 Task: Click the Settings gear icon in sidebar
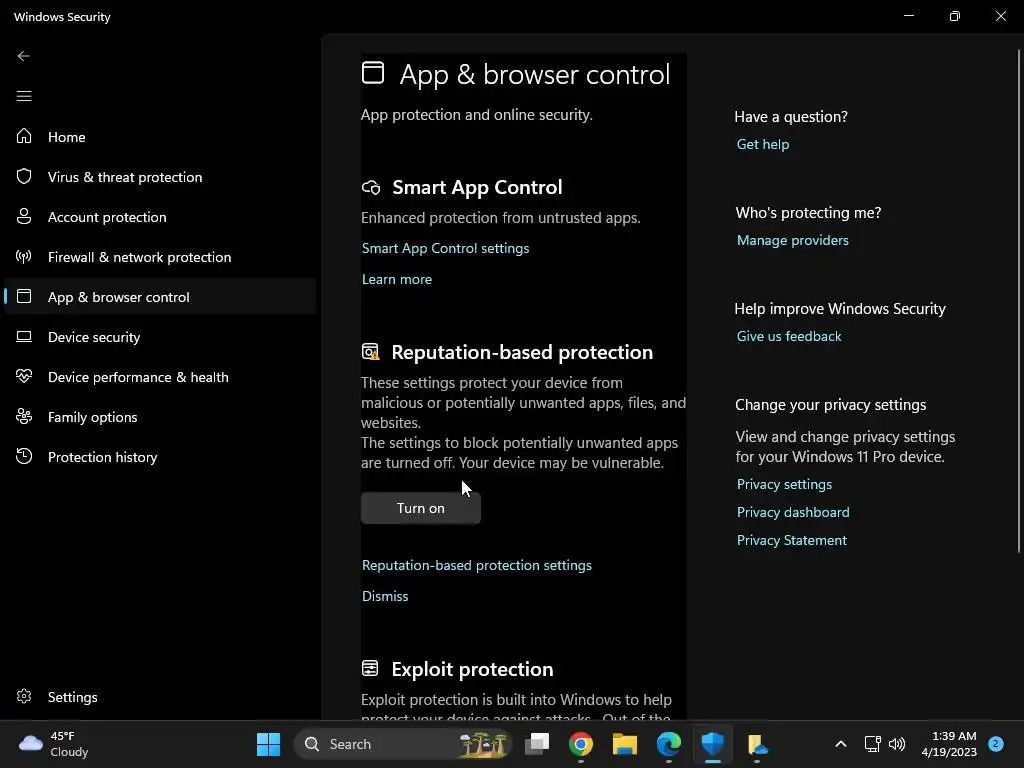24,696
